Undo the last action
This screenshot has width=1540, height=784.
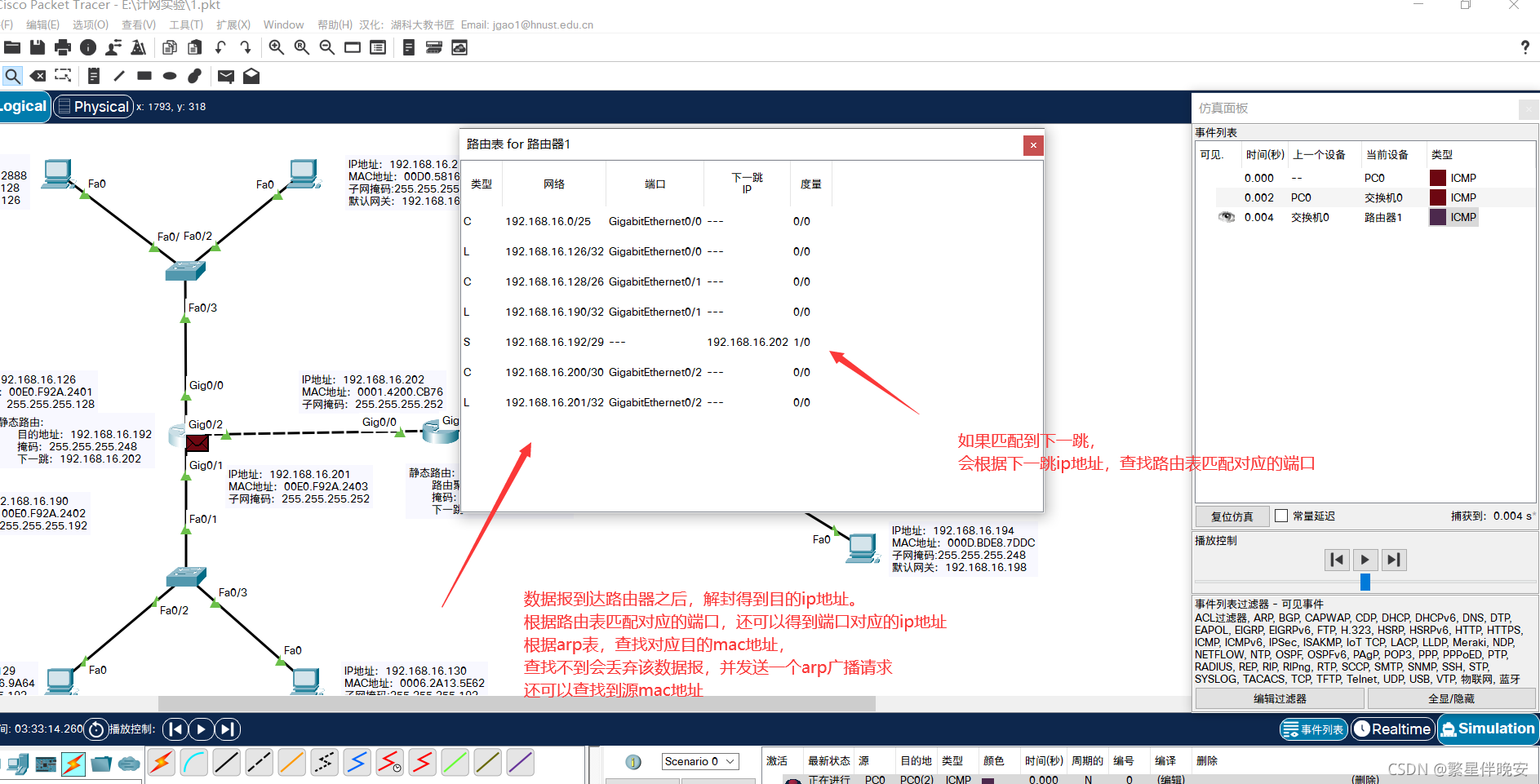[220, 47]
